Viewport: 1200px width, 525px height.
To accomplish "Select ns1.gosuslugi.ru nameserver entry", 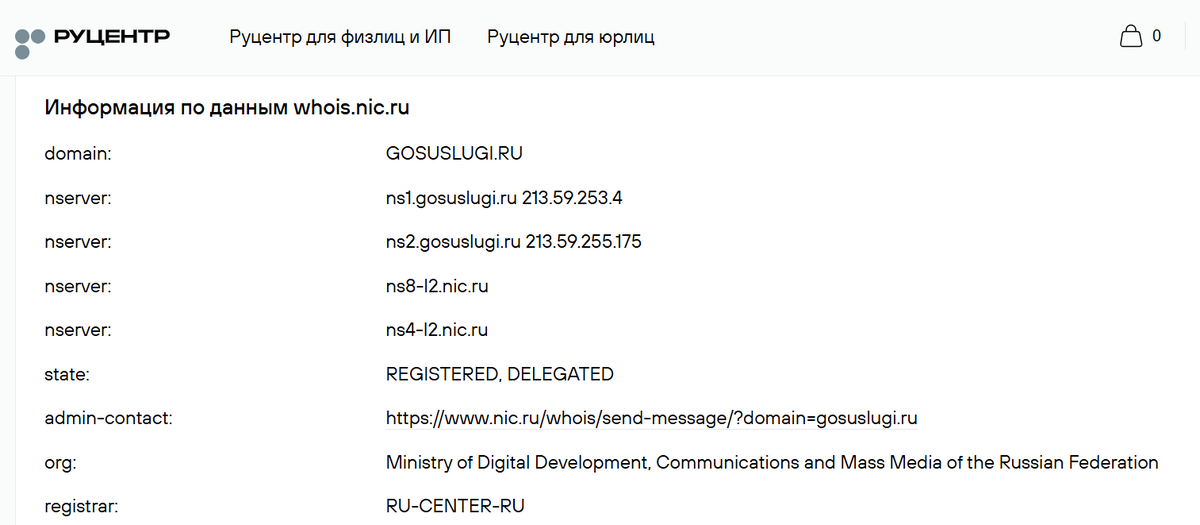I will pyautogui.click(x=505, y=198).
